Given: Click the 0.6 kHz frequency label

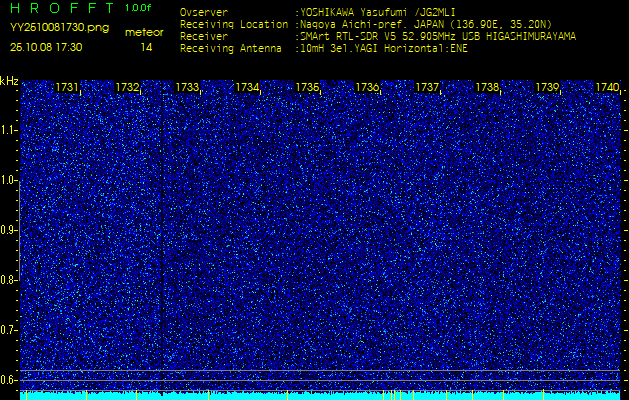Looking at the screenshot, I should pyautogui.click(x=8, y=380).
